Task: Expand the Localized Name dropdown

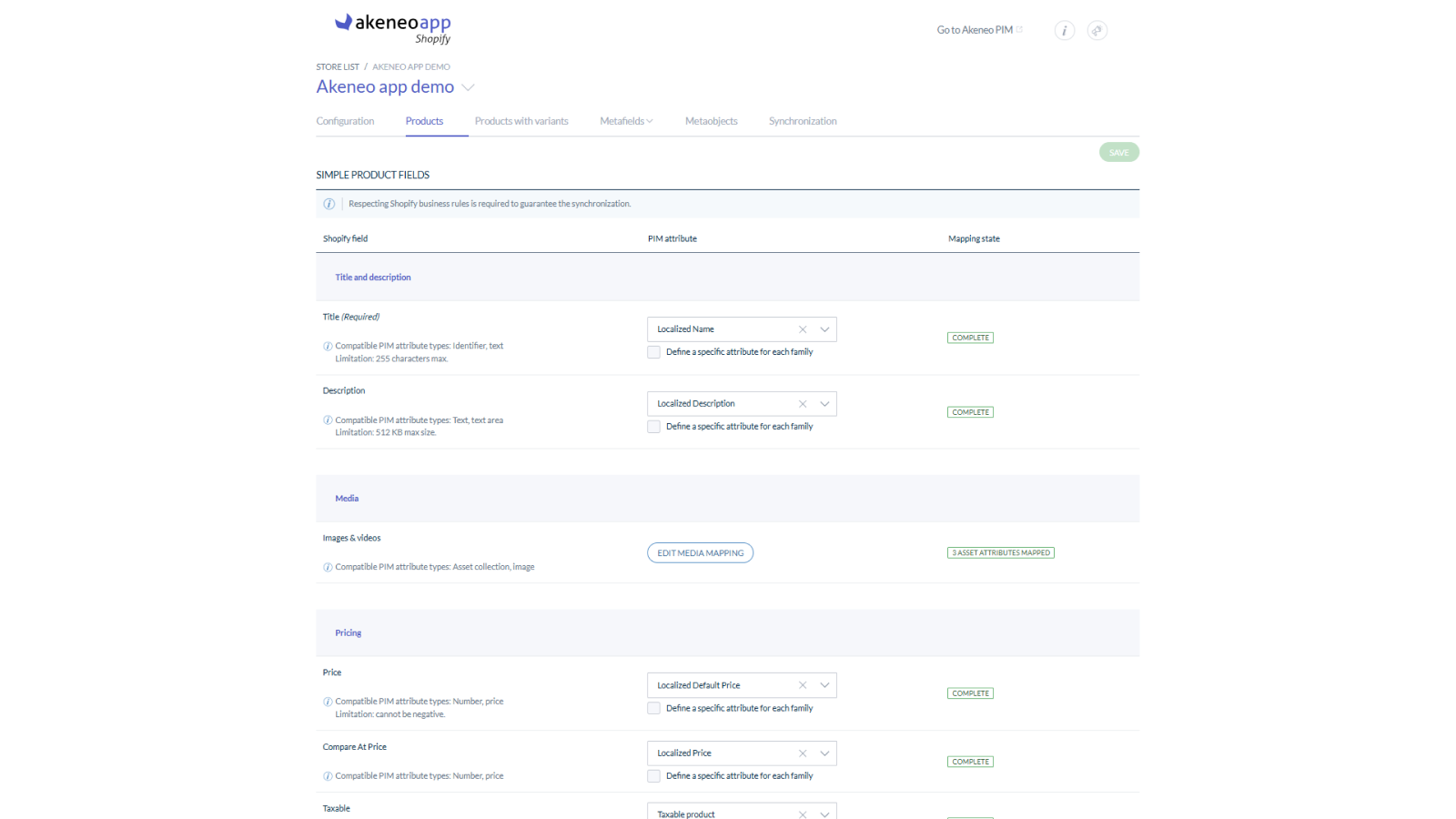Action: pos(824,329)
